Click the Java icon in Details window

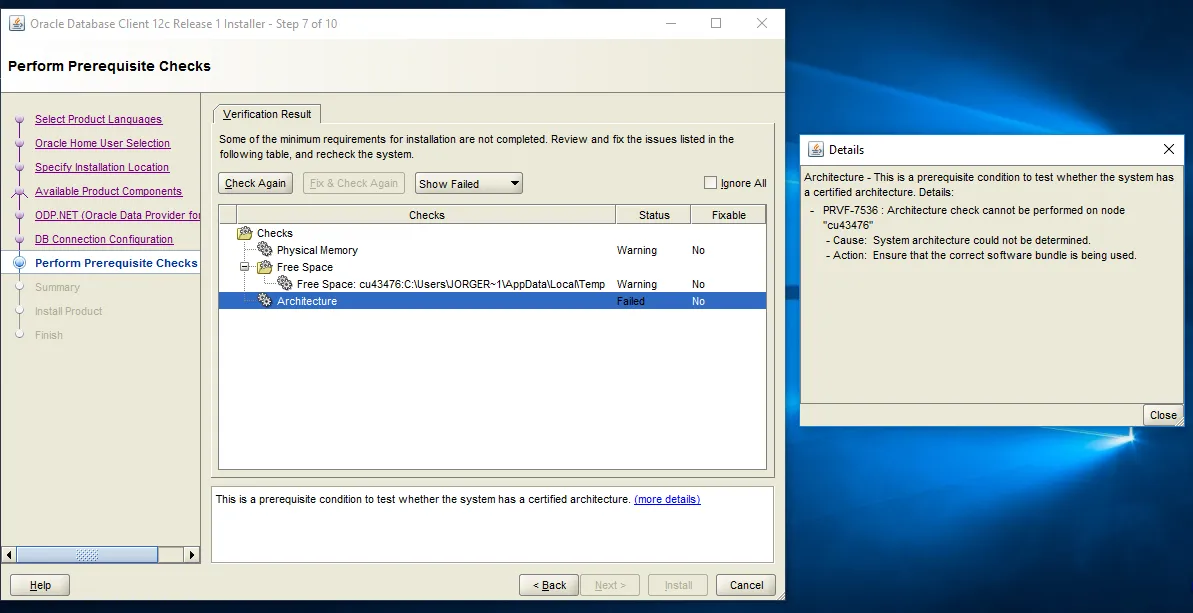pyautogui.click(x=816, y=150)
